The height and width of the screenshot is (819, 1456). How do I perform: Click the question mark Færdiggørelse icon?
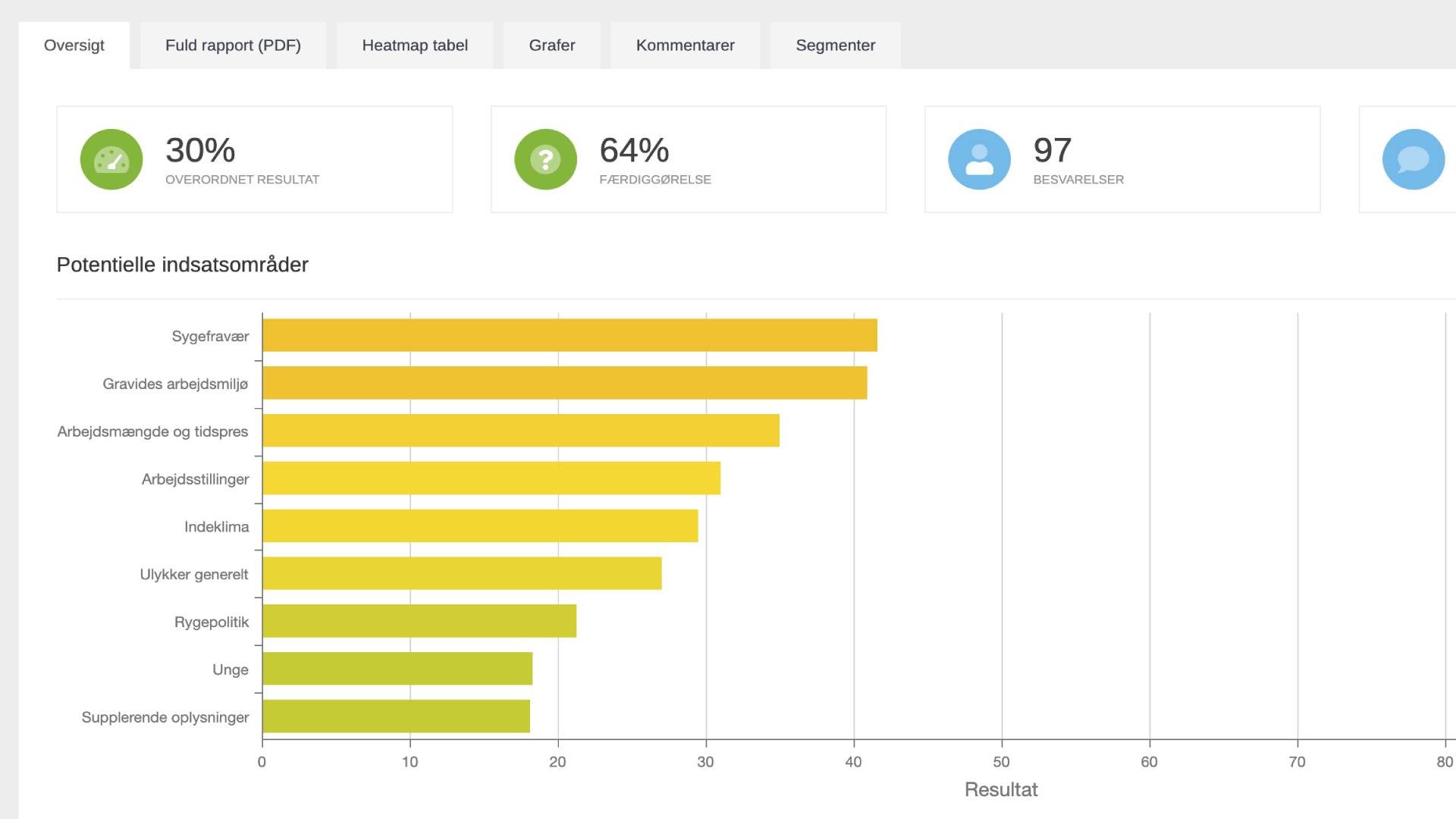546,159
